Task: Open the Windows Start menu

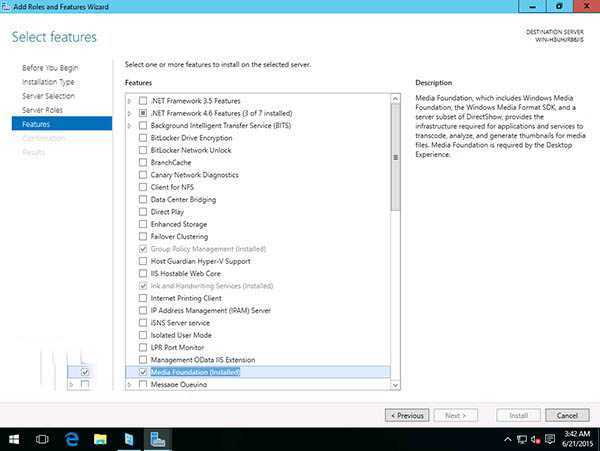Action: (x=14, y=439)
